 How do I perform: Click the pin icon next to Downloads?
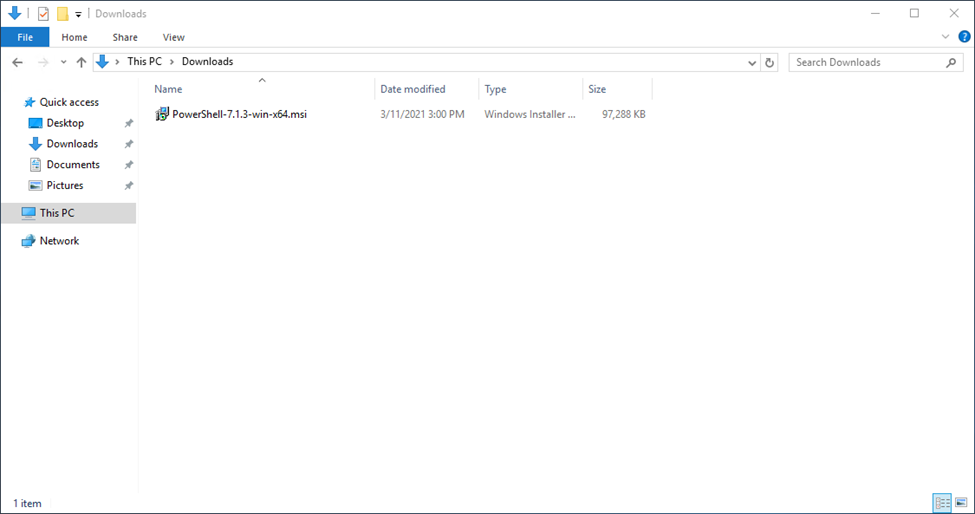tap(129, 144)
